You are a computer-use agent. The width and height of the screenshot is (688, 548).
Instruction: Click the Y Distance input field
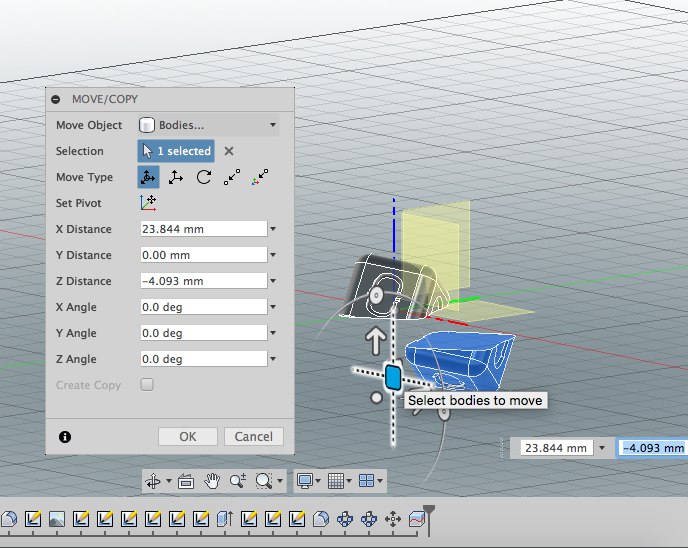coord(204,255)
